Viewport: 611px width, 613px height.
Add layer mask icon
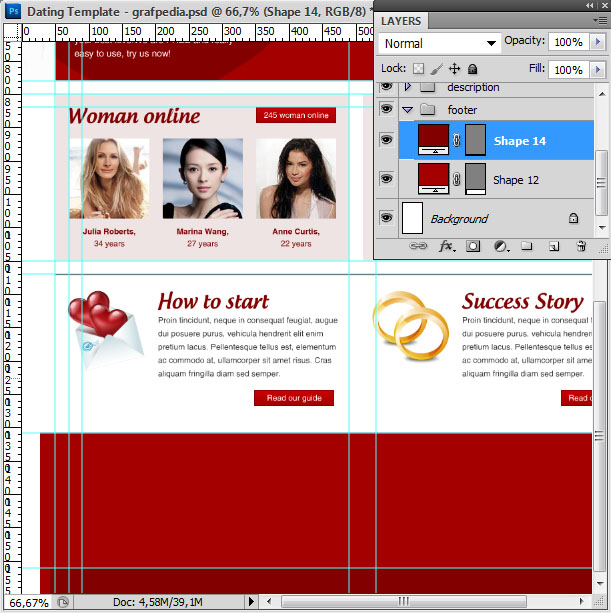[473, 246]
